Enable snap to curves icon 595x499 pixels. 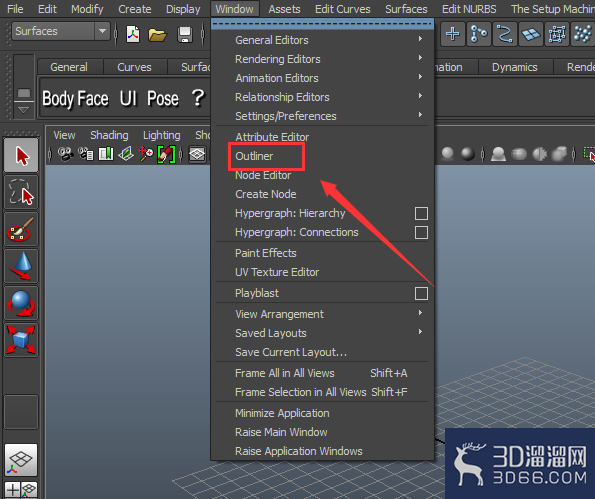[479, 34]
